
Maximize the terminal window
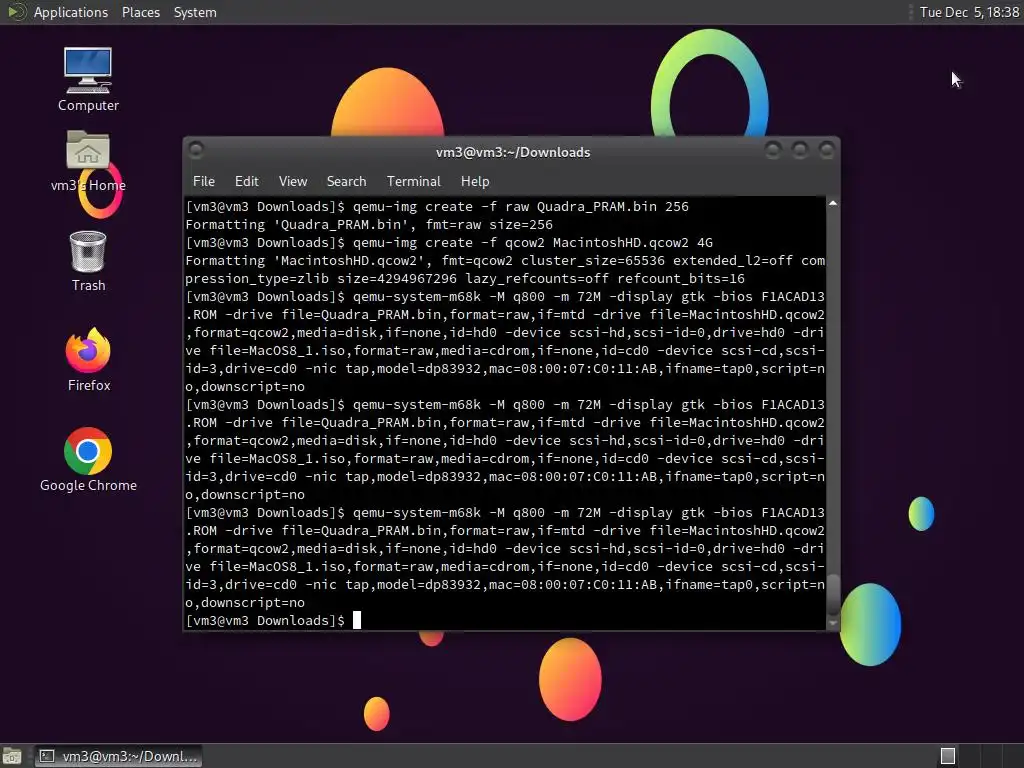[800, 151]
